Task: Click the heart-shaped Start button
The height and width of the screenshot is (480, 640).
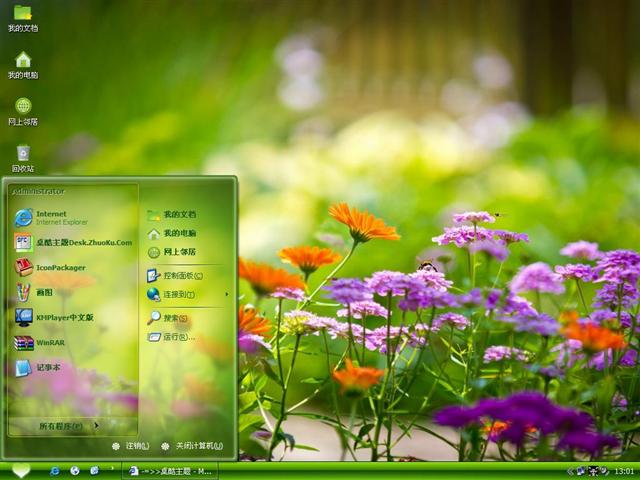Action: pyautogui.click(x=21, y=470)
